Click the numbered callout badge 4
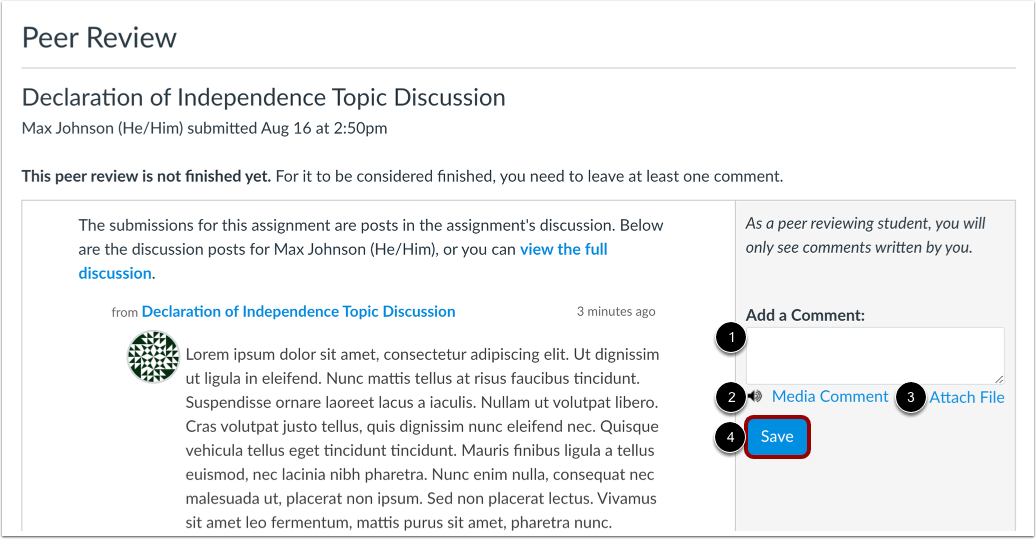This screenshot has height=539, width=1036. coord(731,437)
